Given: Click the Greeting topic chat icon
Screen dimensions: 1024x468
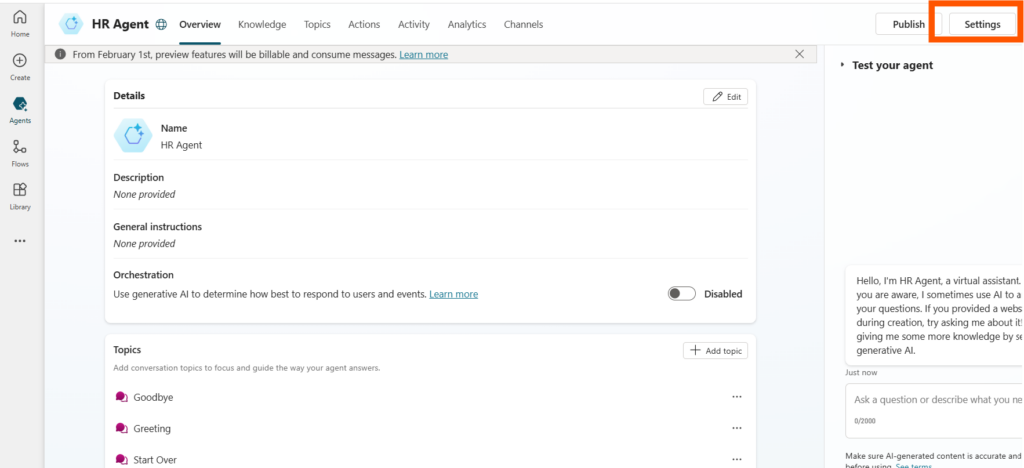Looking at the screenshot, I should (121, 428).
